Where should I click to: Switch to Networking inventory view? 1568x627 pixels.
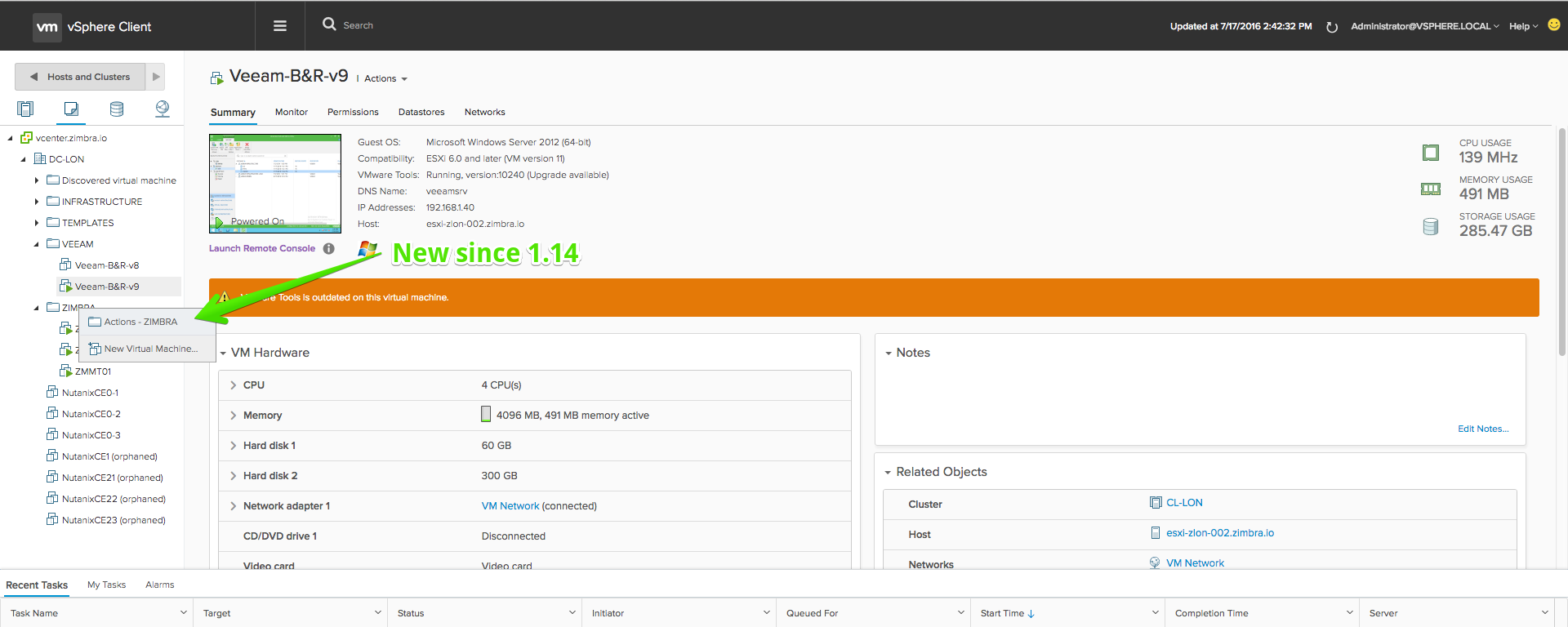(163, 109)
